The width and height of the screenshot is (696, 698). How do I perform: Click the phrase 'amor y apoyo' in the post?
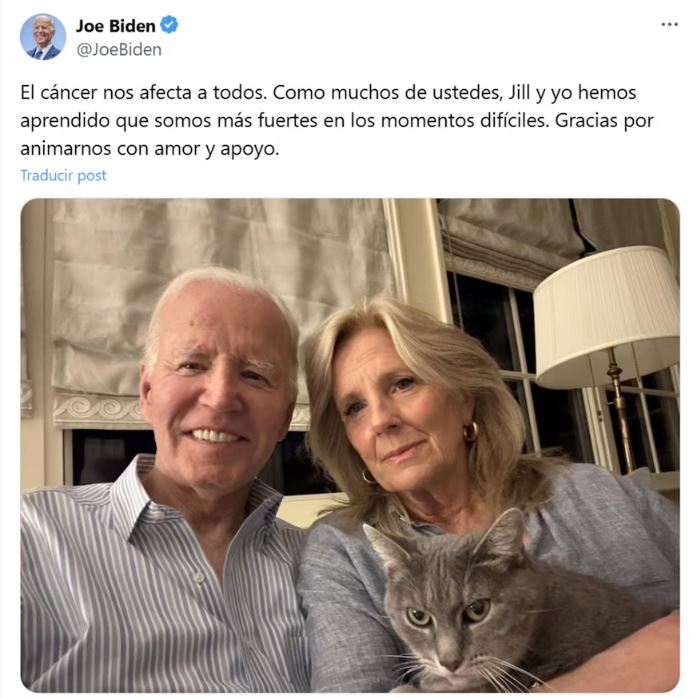[x=217, y=149]
